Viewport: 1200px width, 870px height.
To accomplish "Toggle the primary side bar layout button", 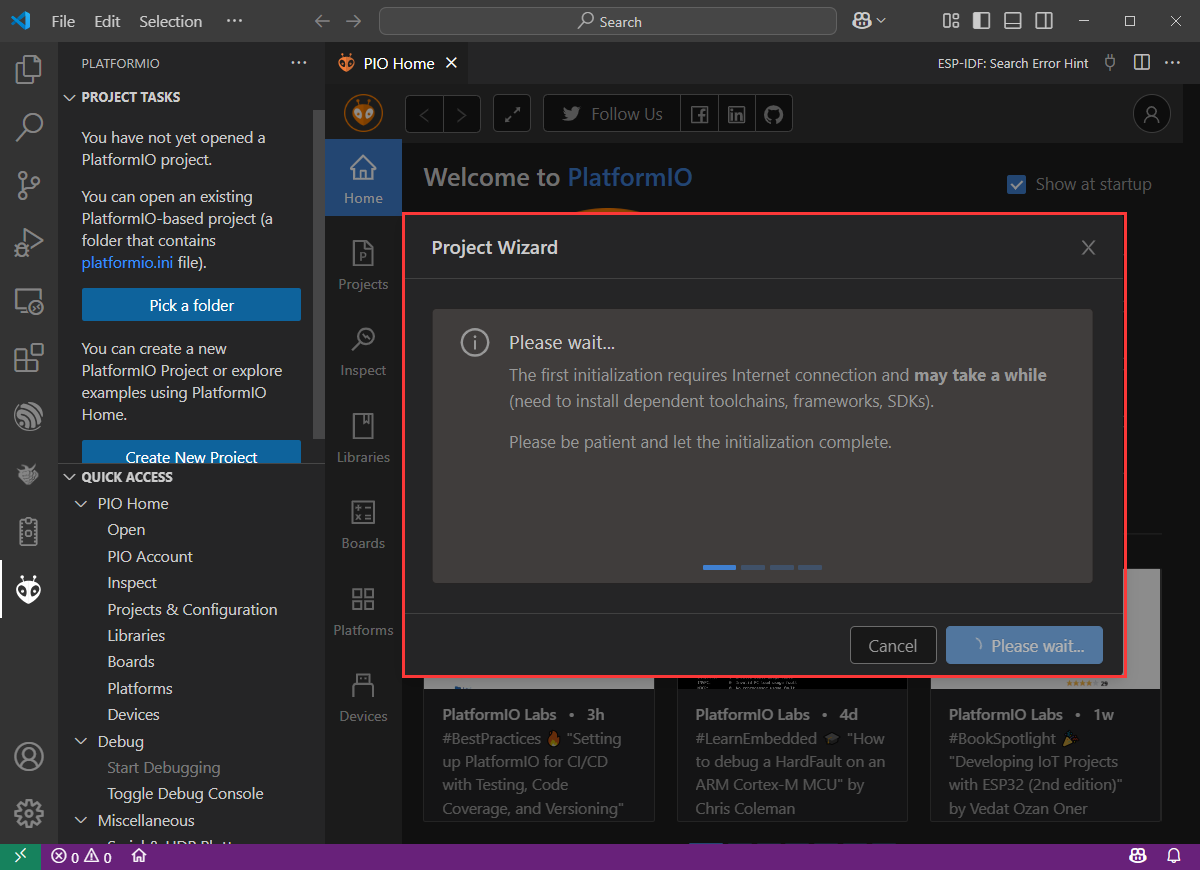I will [981, 21].
